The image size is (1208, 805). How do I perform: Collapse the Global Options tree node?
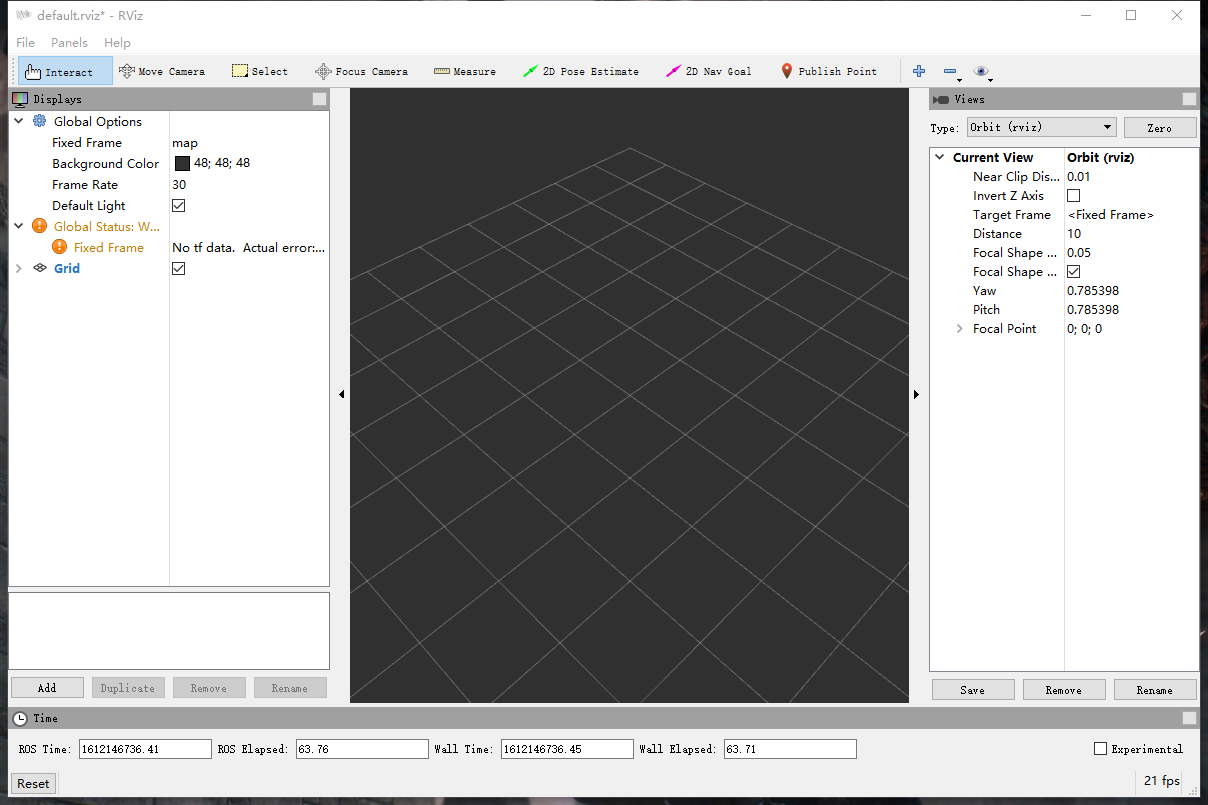pyautogui.click(x=19, y=121)
